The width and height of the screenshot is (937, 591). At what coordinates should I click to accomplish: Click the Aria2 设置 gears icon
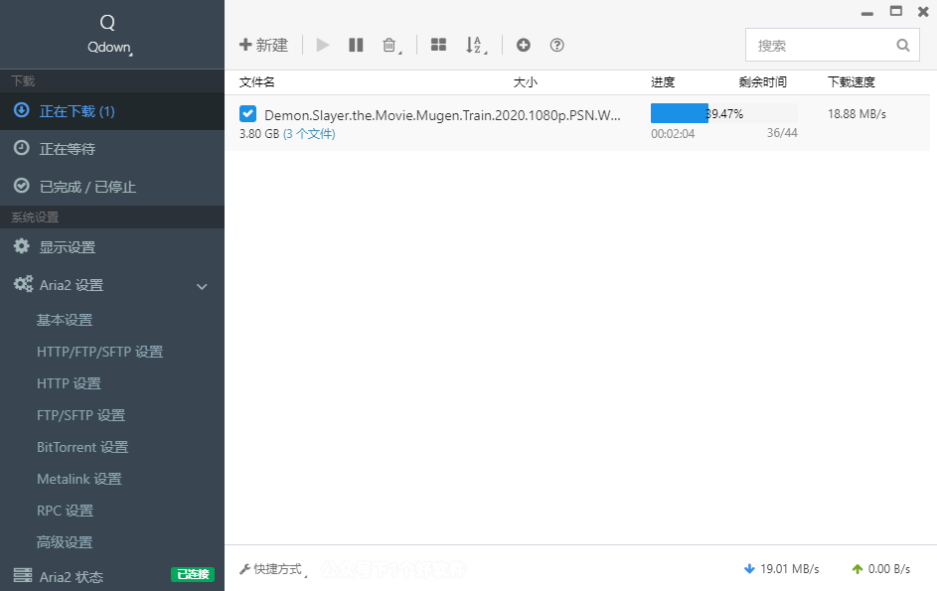click(x=23, y=284)
